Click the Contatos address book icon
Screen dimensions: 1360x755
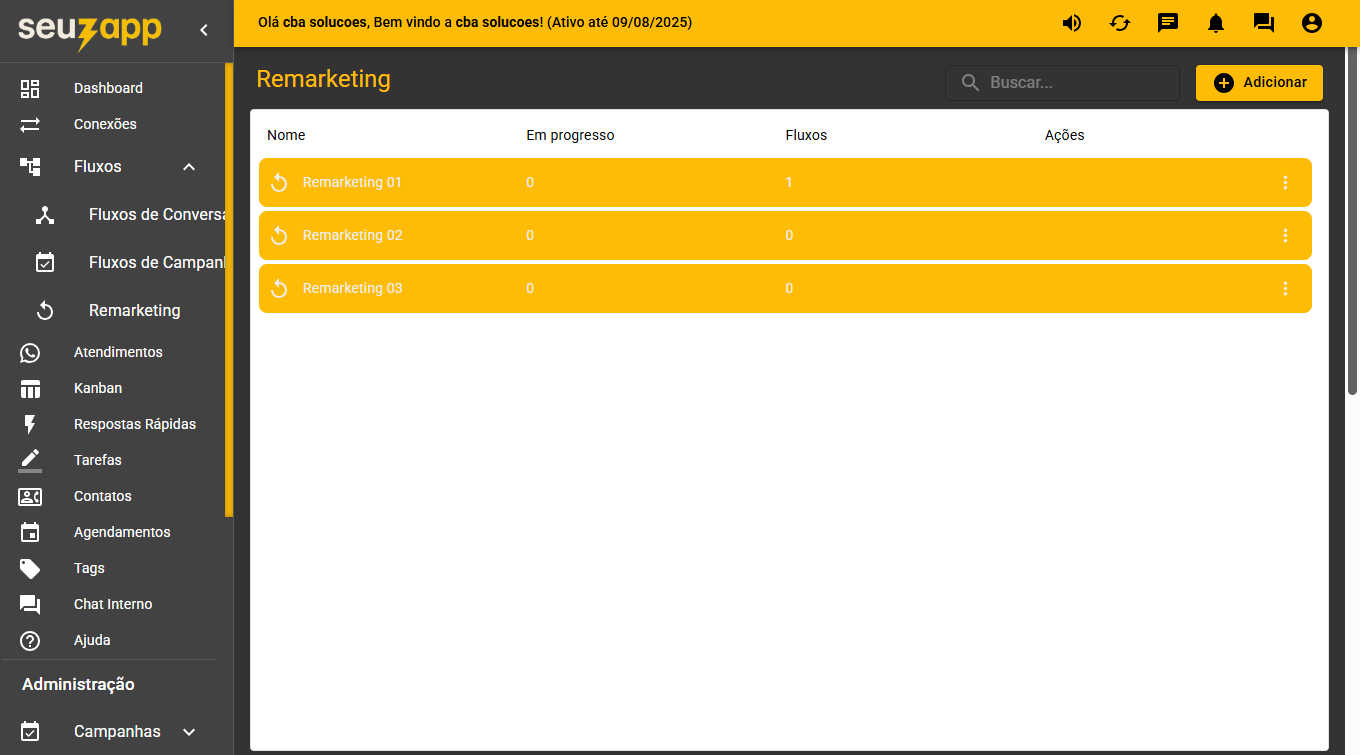[x=30, y=496]
